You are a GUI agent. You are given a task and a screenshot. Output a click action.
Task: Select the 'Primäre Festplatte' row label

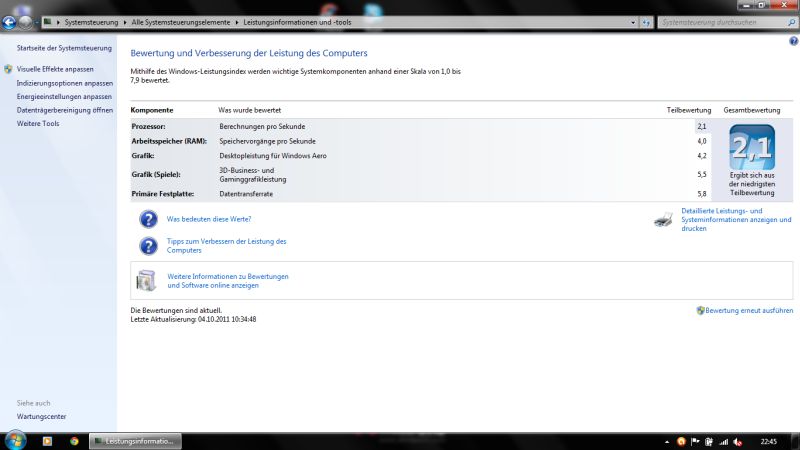click(162, 194)
